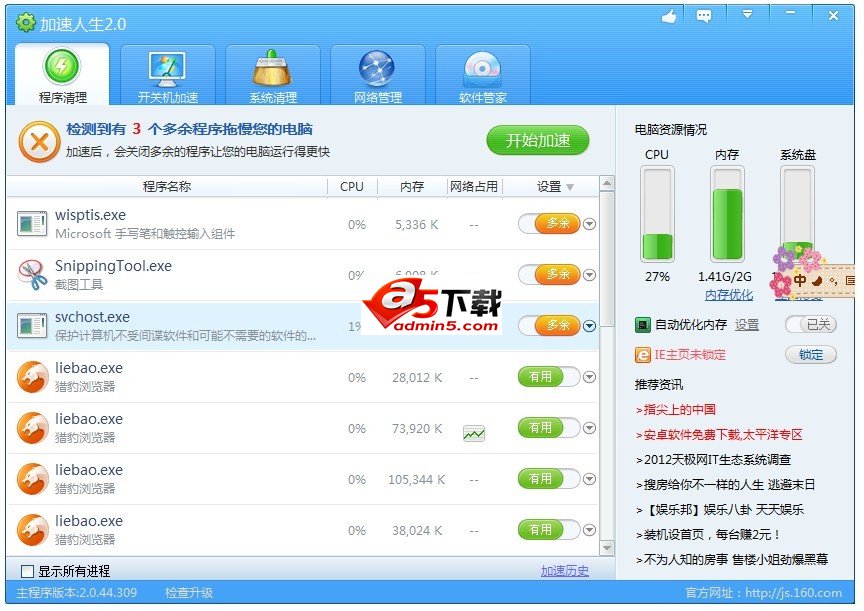Screen dimensions: 864x611
Task: Open the 内存优化 link
Action: [x=728, y=295]
